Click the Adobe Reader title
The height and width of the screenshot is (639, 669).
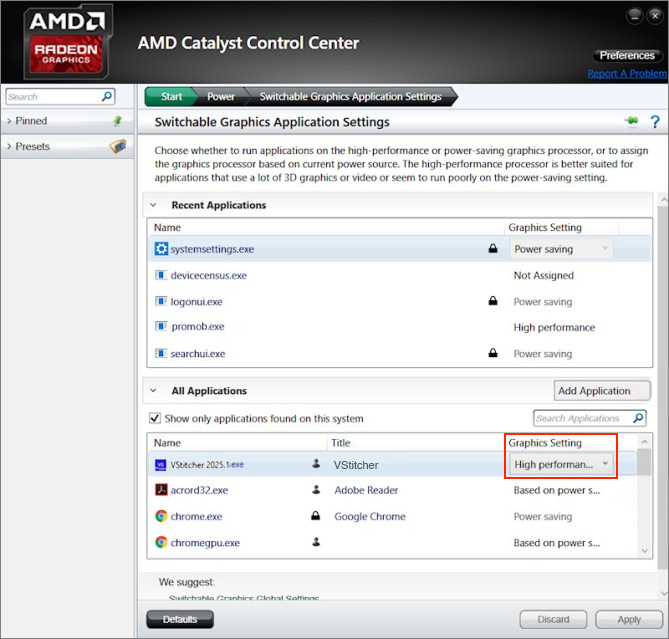366,490
